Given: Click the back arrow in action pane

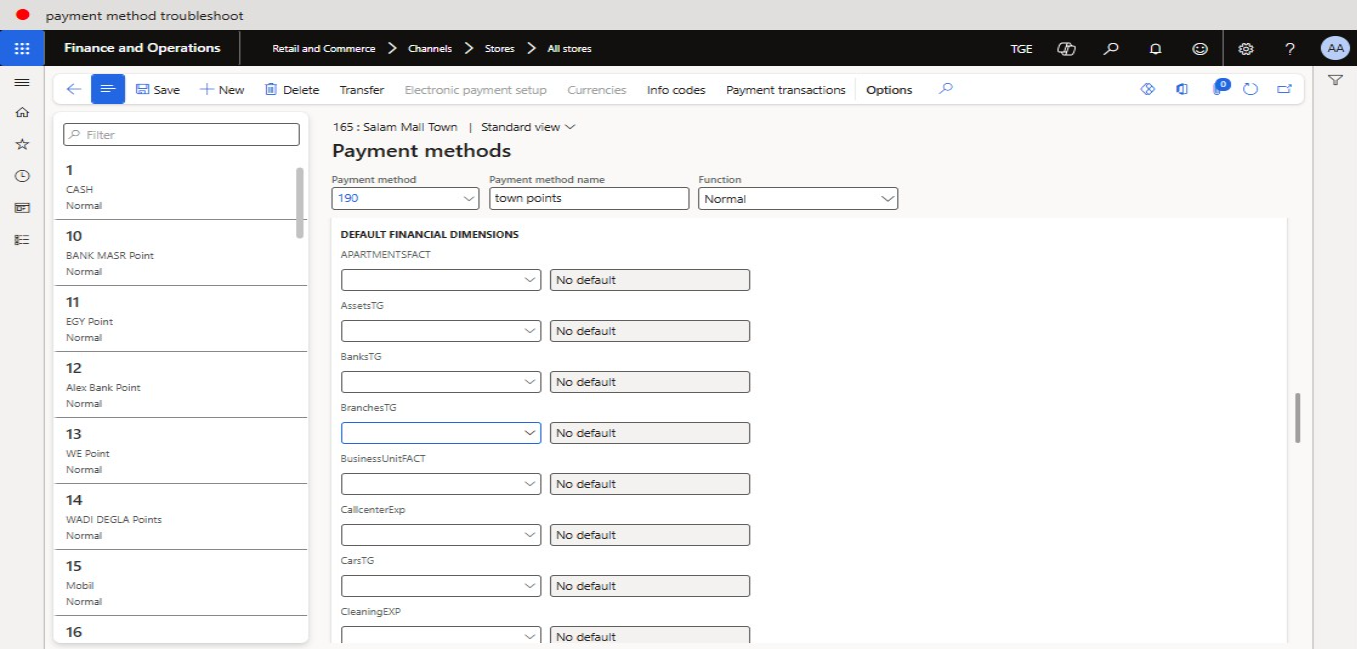Looking at the screenshot, I should tap(73, 89).
